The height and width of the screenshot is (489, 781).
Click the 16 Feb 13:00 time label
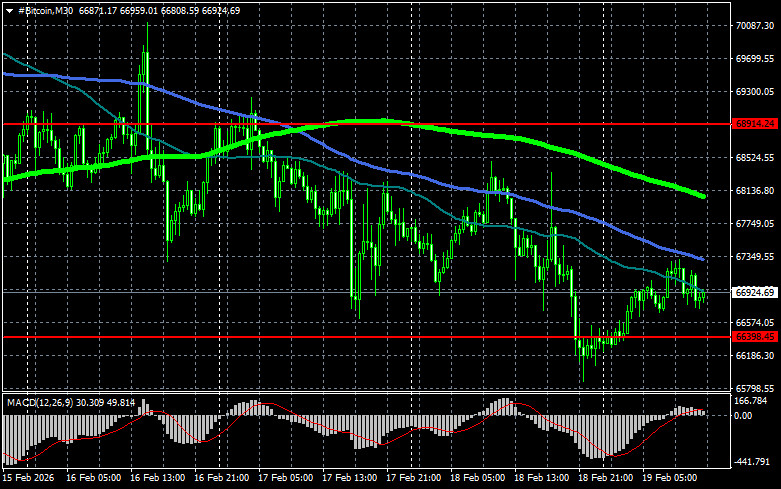point(157,478)
